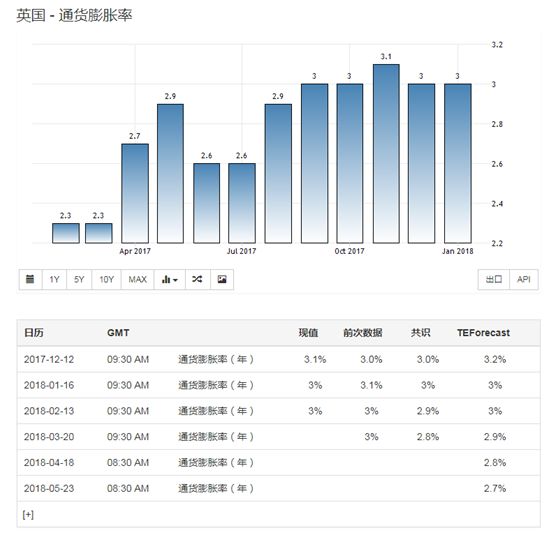The width and height of the screenshot is (558, 537).
Task: Click the TEForecast column header
Action: click(483, 333)
